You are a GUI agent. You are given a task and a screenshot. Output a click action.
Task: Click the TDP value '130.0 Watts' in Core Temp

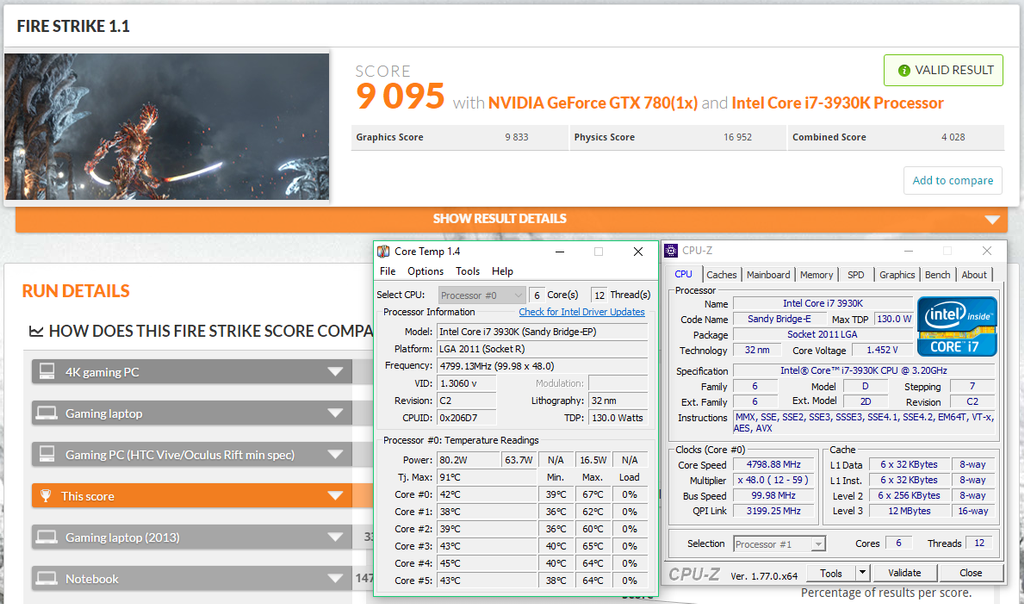point(618,418)
